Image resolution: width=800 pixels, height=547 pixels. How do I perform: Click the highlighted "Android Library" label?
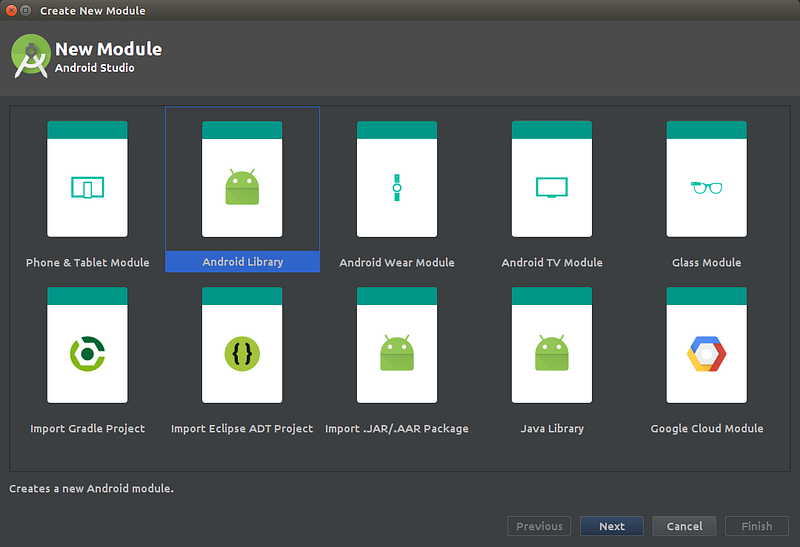click(243, 262)
